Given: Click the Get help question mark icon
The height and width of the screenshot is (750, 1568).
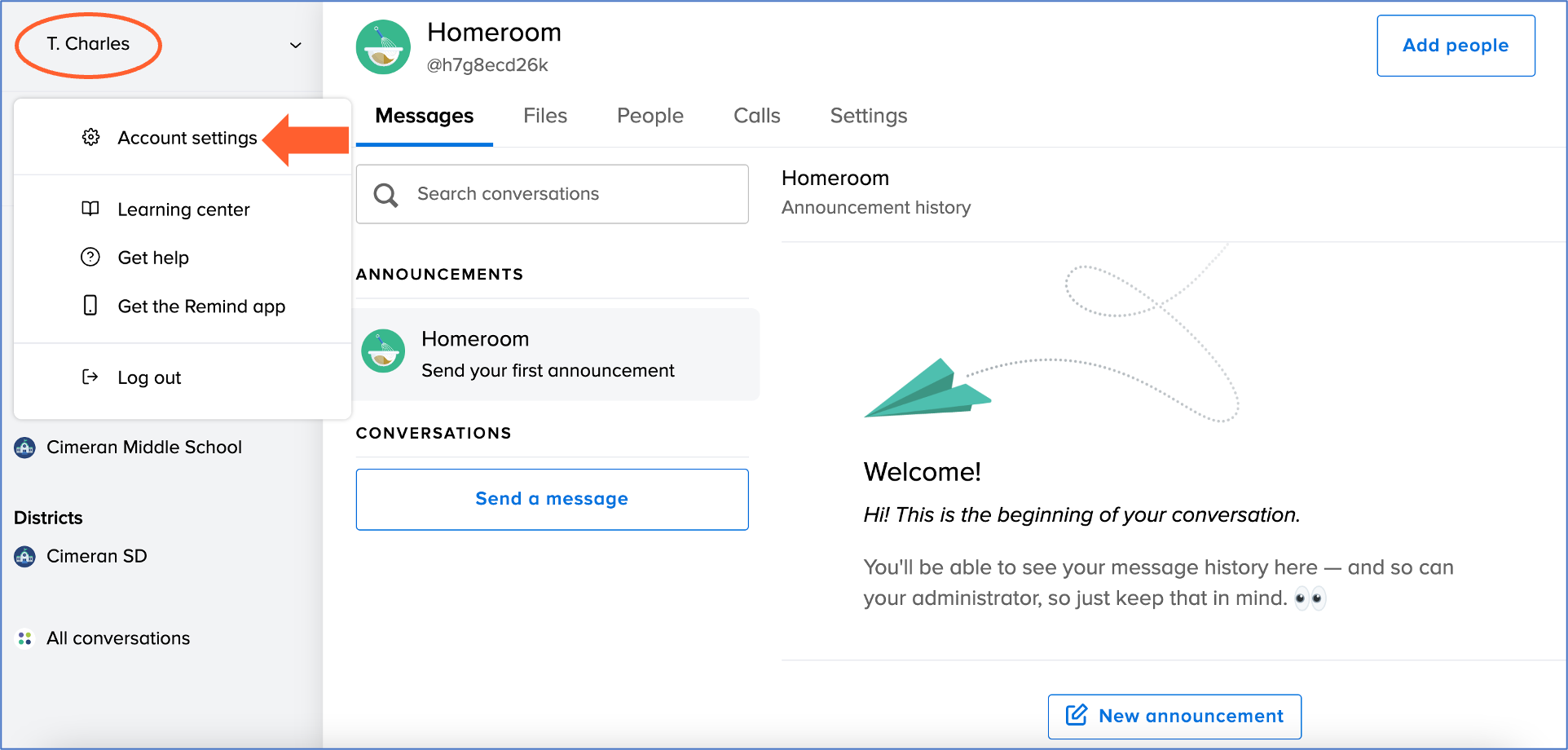Looking at the screenshot, I should click(x=90, y=257).
